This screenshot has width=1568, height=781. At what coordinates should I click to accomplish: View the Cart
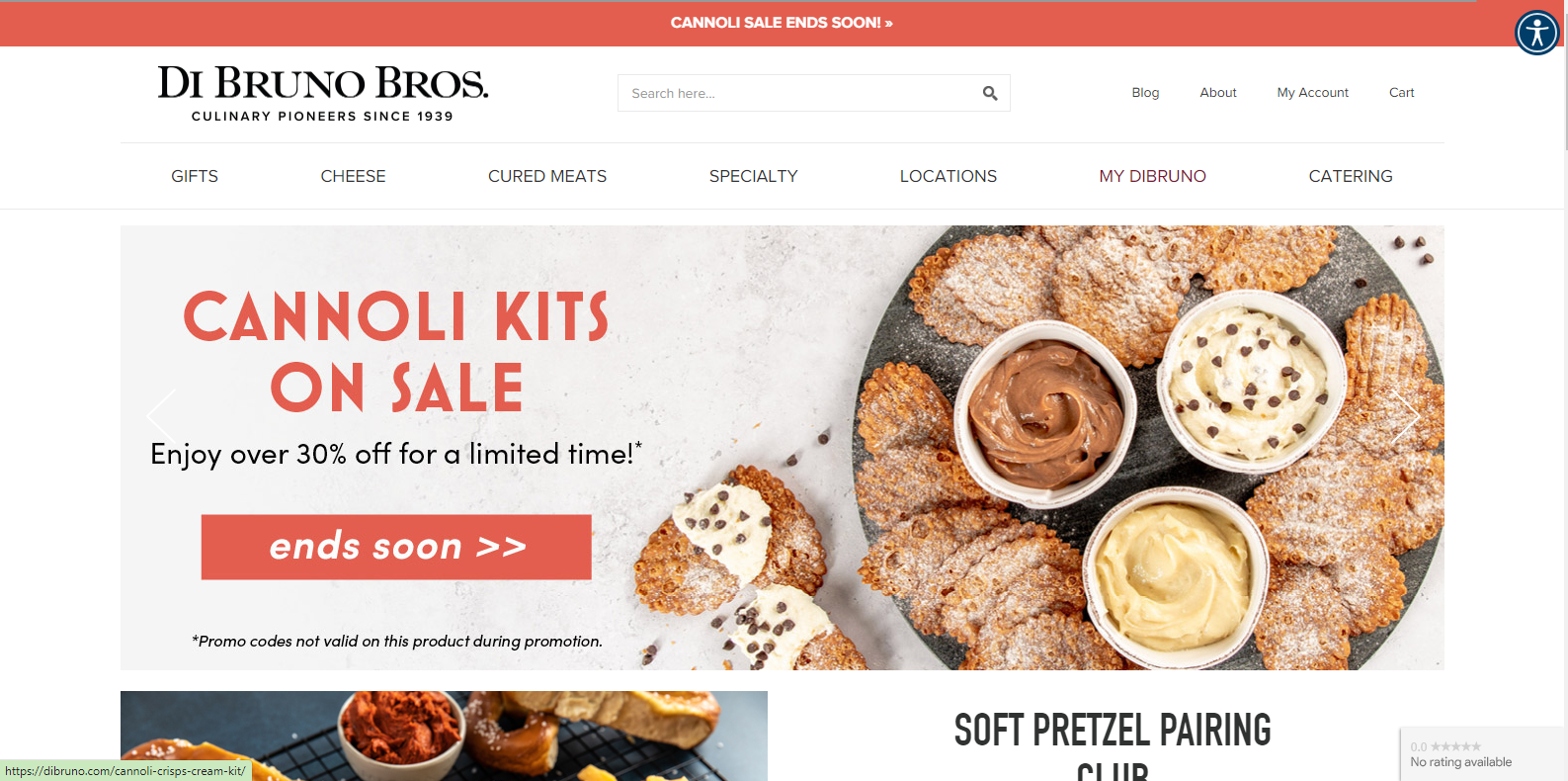(x=1401, y=93)
